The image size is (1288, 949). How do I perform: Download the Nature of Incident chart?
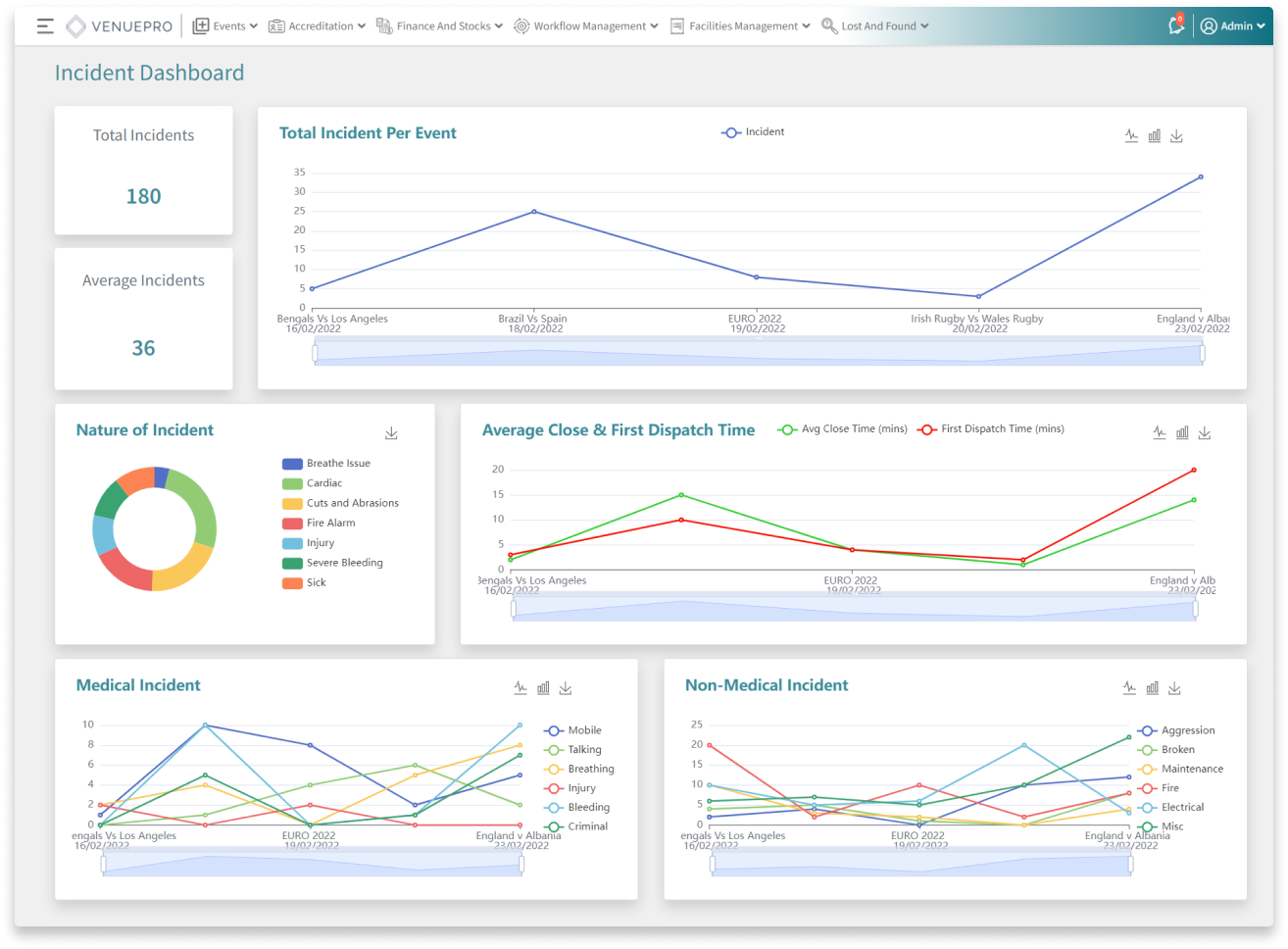click(391, 433)
